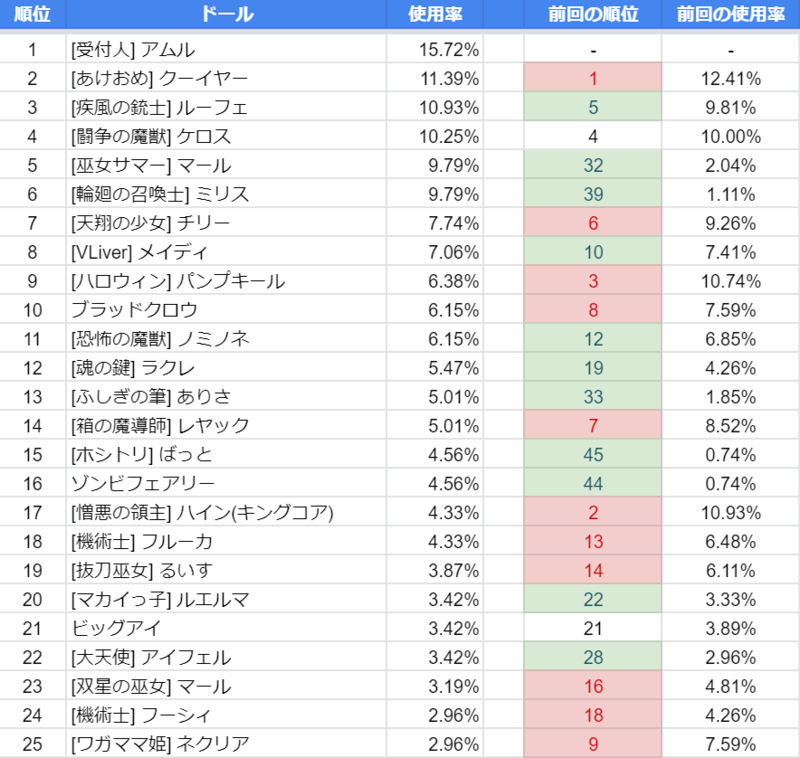Click rank number 25 cell
The width and height of the screenshot is (800, 758).
coord(33,744)
